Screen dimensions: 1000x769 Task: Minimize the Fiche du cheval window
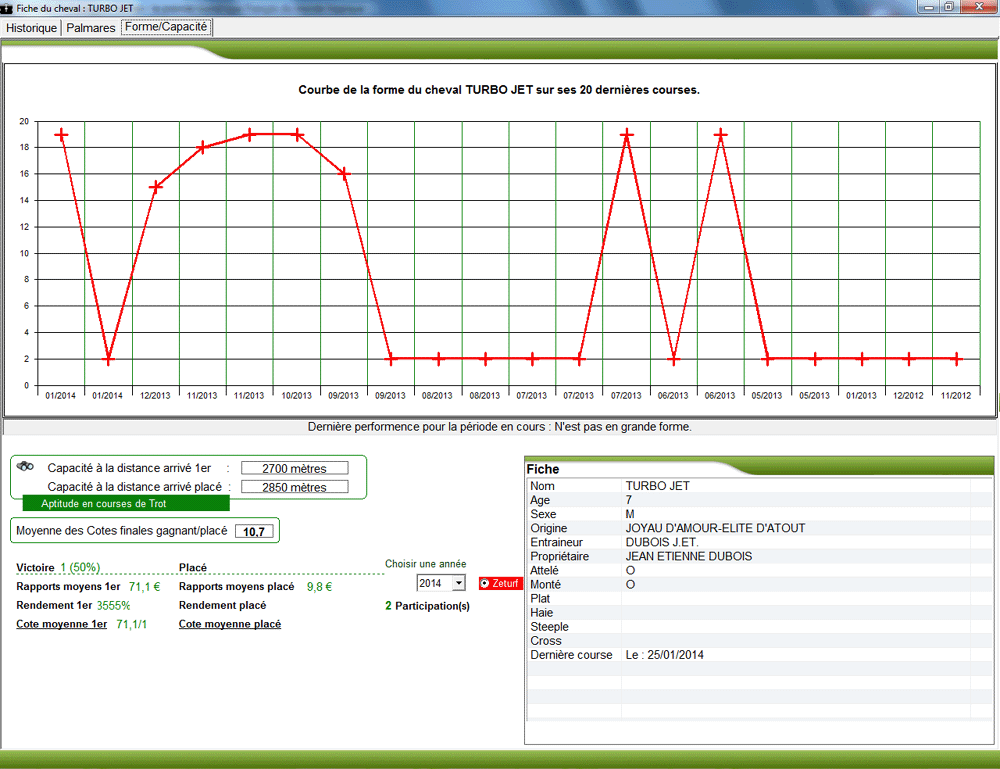pos(929,6)
